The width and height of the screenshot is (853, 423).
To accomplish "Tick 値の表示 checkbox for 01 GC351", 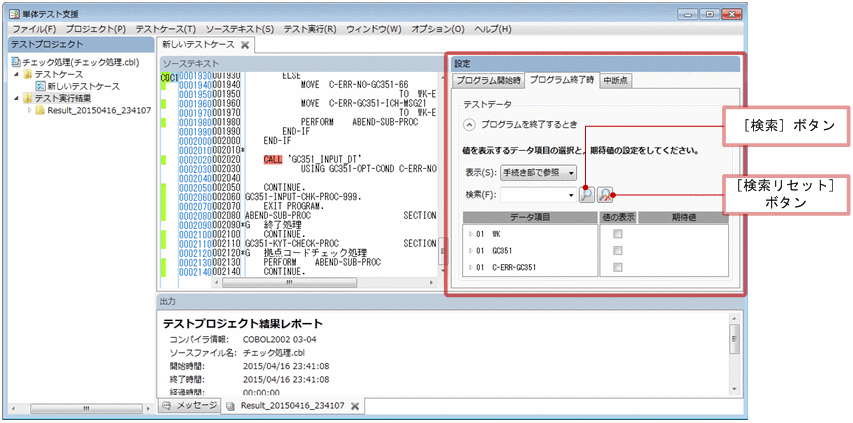I will (x=617, y=251).
